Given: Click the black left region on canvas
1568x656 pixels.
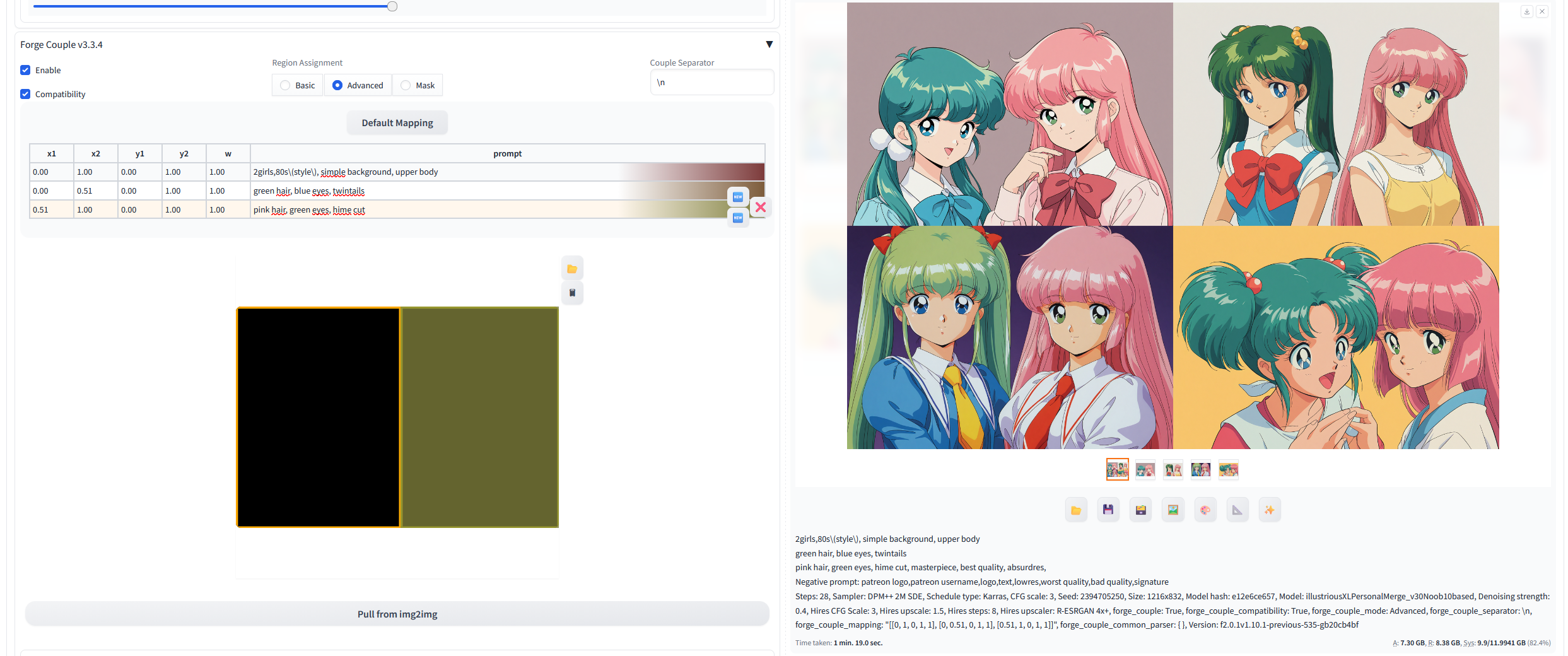Looking at the screenshot, I should click(x=319, y=417).
